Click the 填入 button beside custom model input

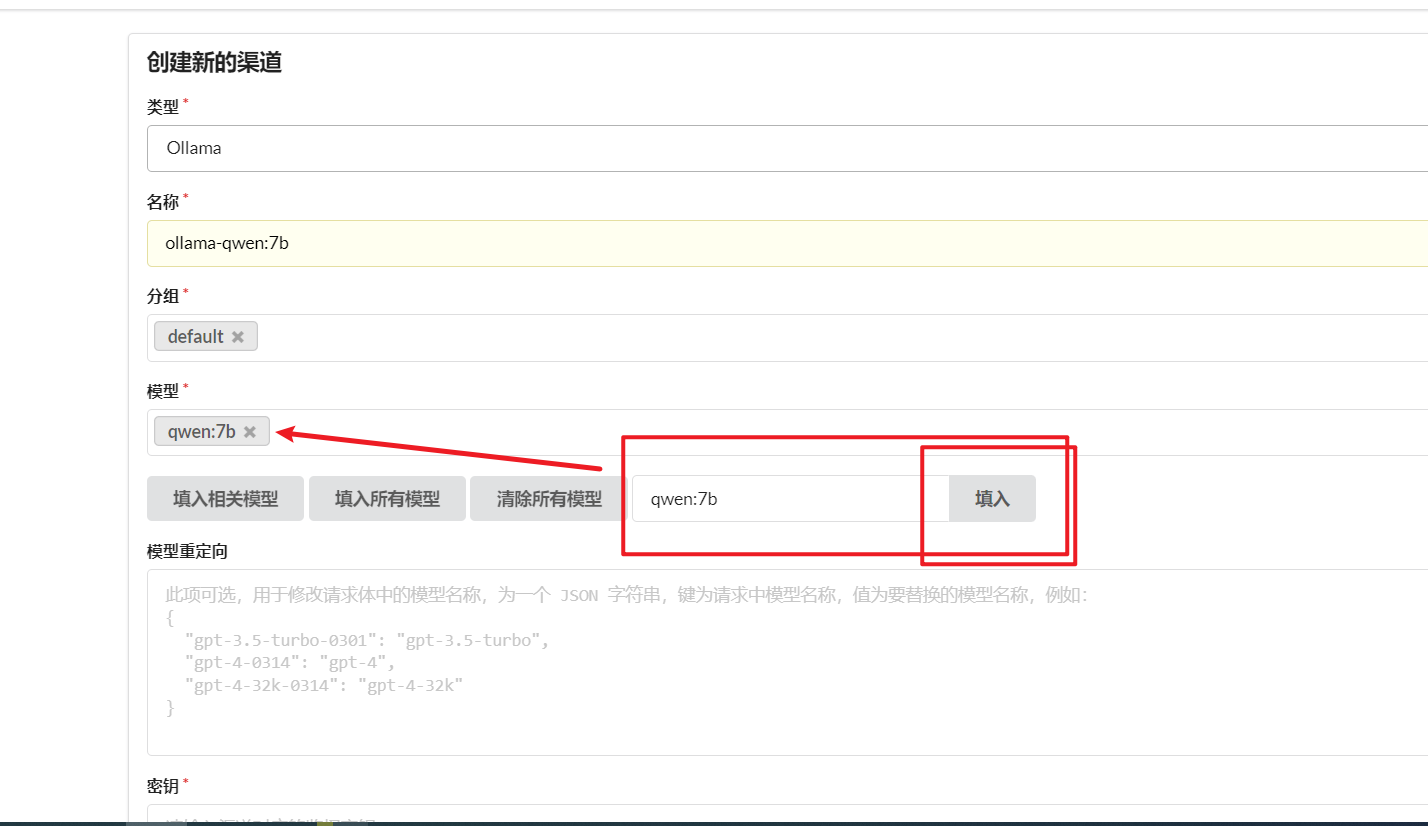(992, 499)
